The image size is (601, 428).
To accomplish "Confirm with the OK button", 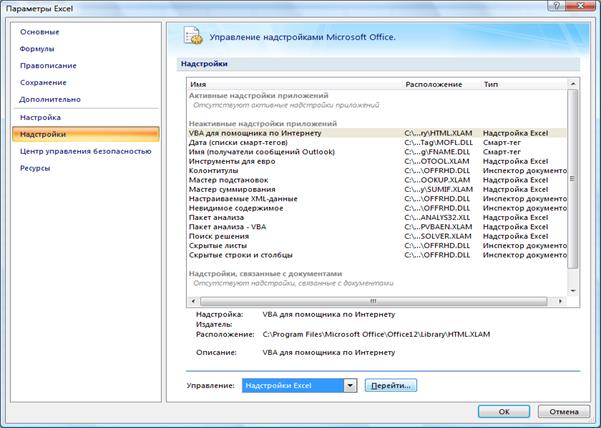I will [x=505, y=410].
